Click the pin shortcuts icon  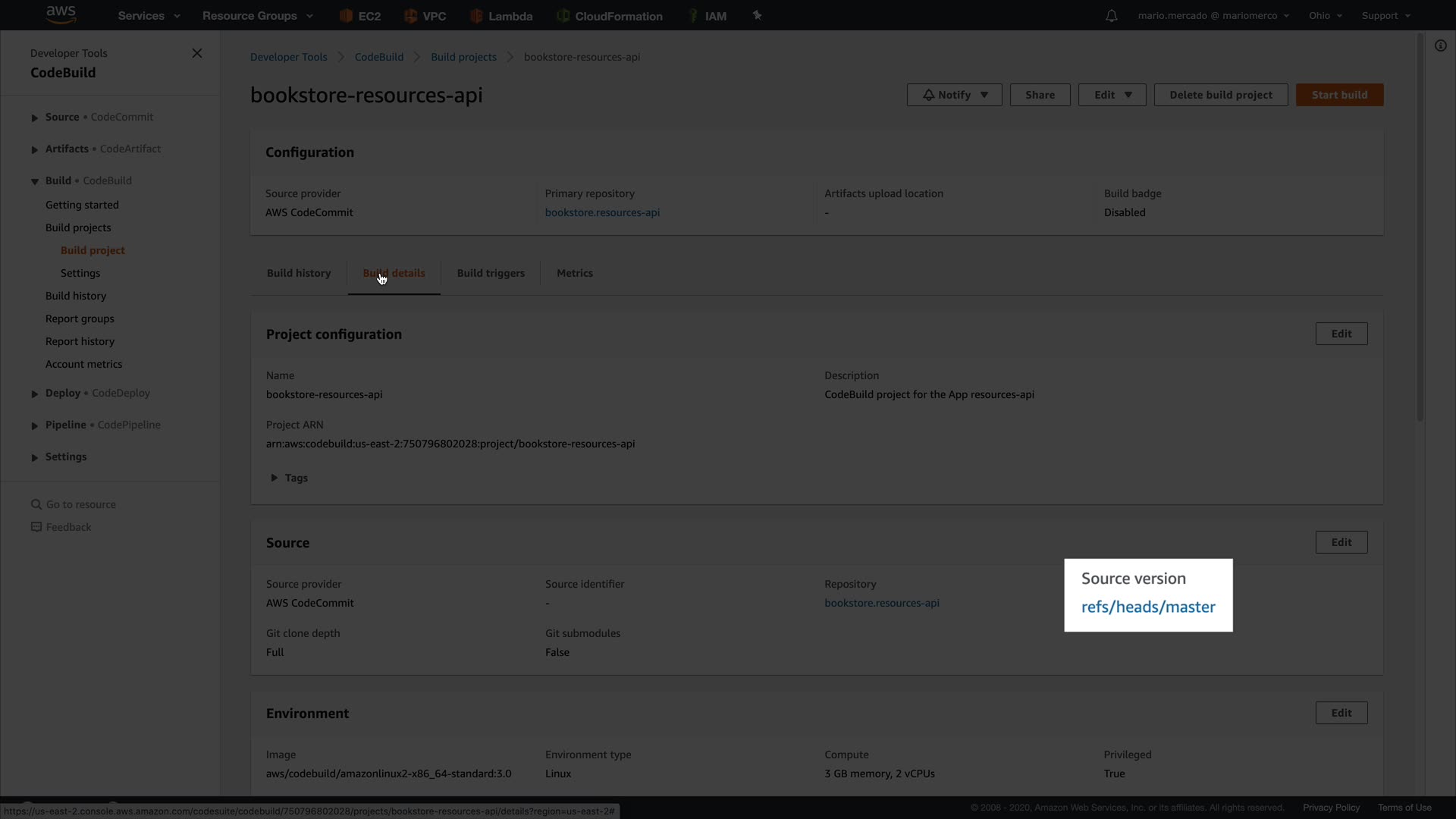pyautogui.click(x=757, y=15)
